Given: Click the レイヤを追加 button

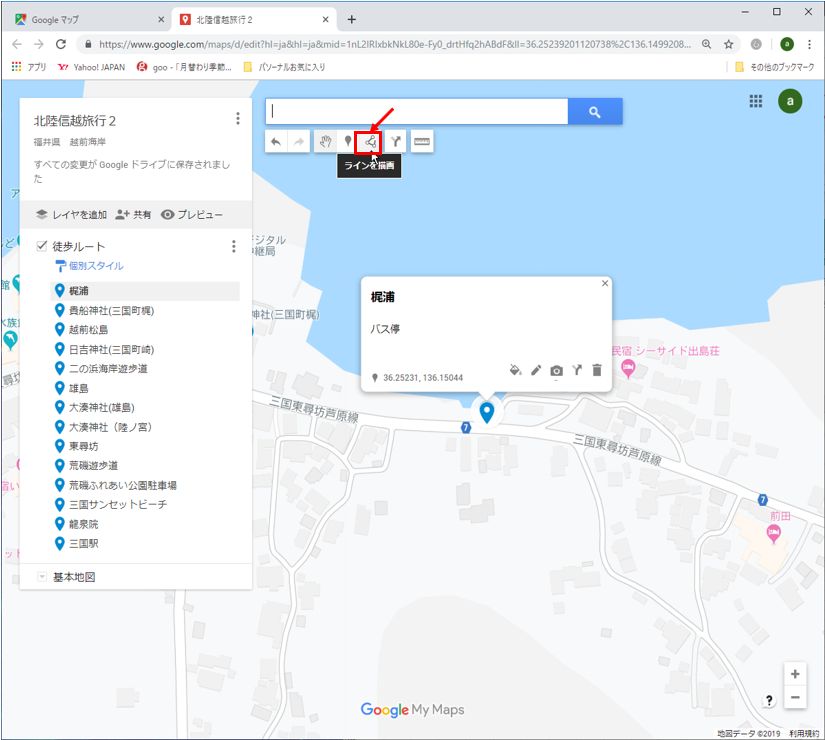Looking at the screenshot, I should click(71, 214).
